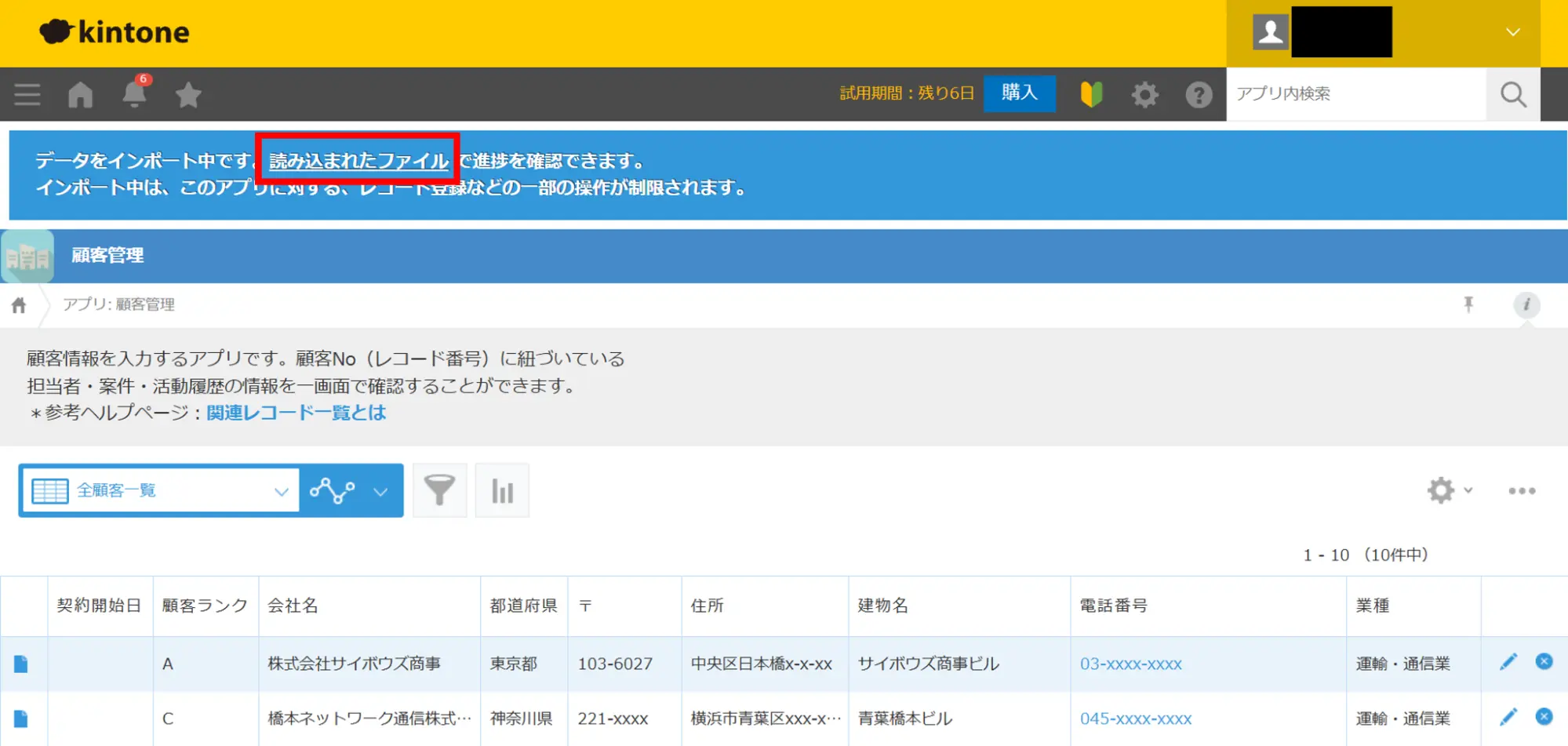Open the help question mark icon
This screenshot has width=1568, height=746.
coord(1199,95)
